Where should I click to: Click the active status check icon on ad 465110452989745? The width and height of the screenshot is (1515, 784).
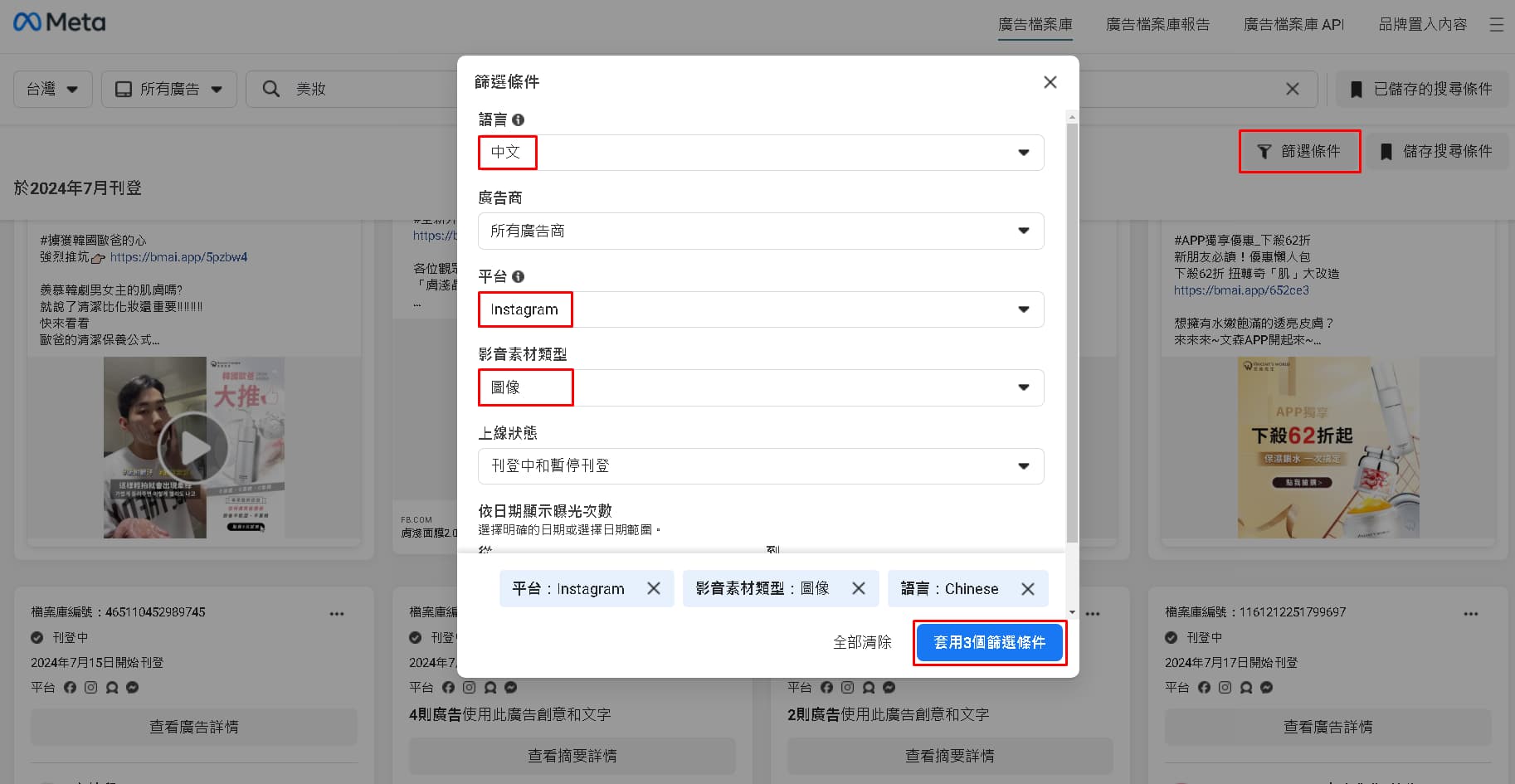[x=37, y=637]
